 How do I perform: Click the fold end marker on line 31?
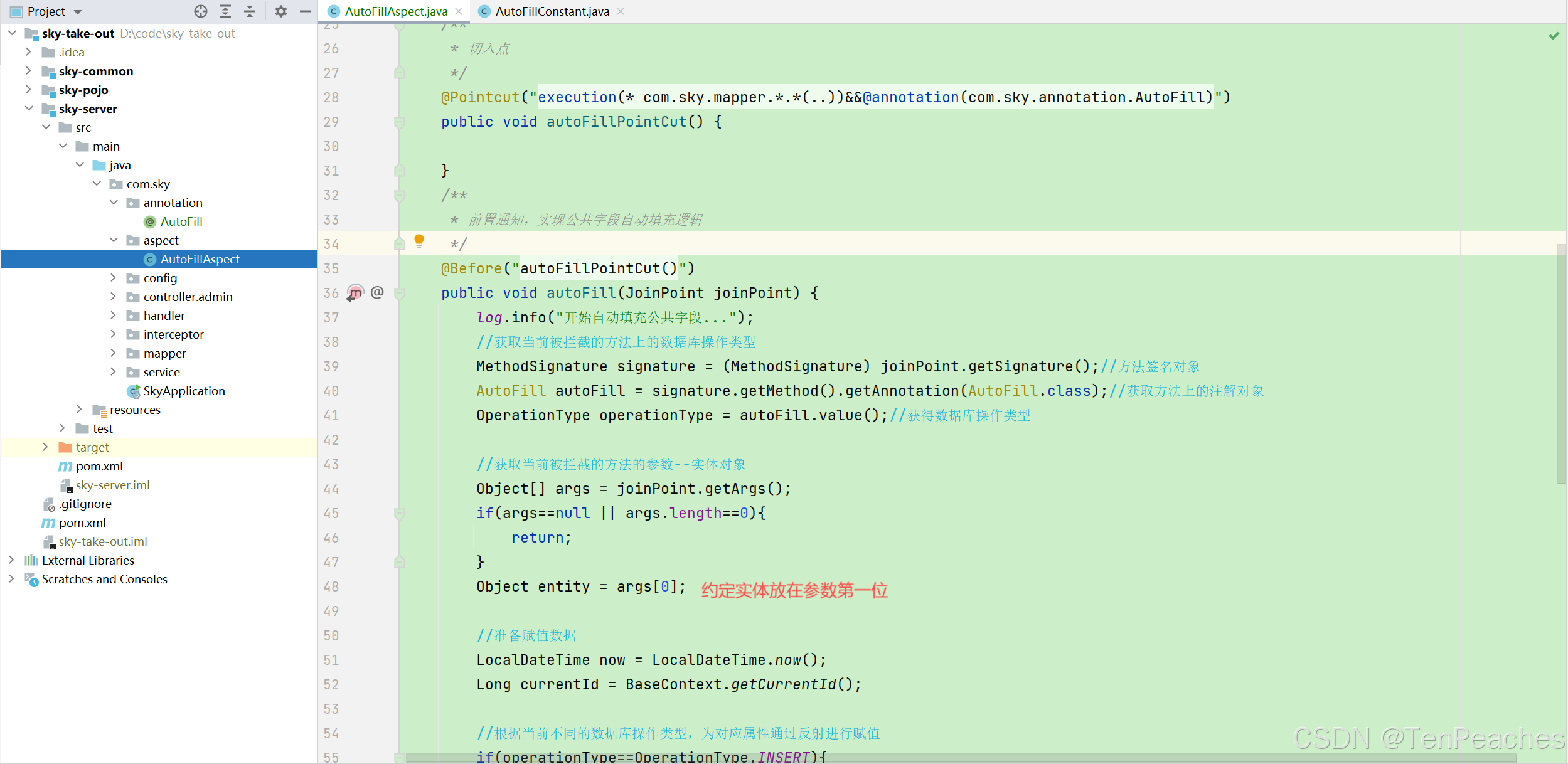(399, 171)
